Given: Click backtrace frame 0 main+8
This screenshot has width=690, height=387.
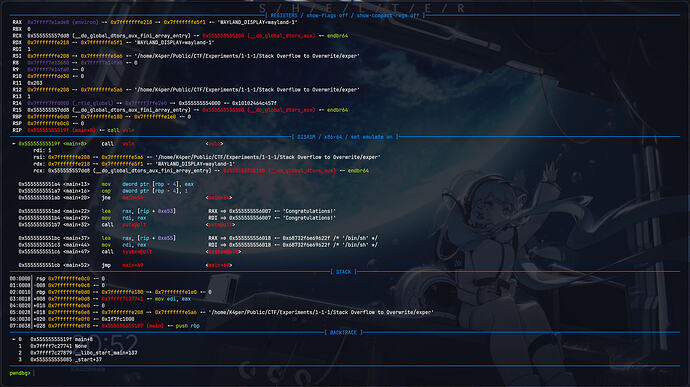Looking at the screenshot, I should (x=52, y=339).
